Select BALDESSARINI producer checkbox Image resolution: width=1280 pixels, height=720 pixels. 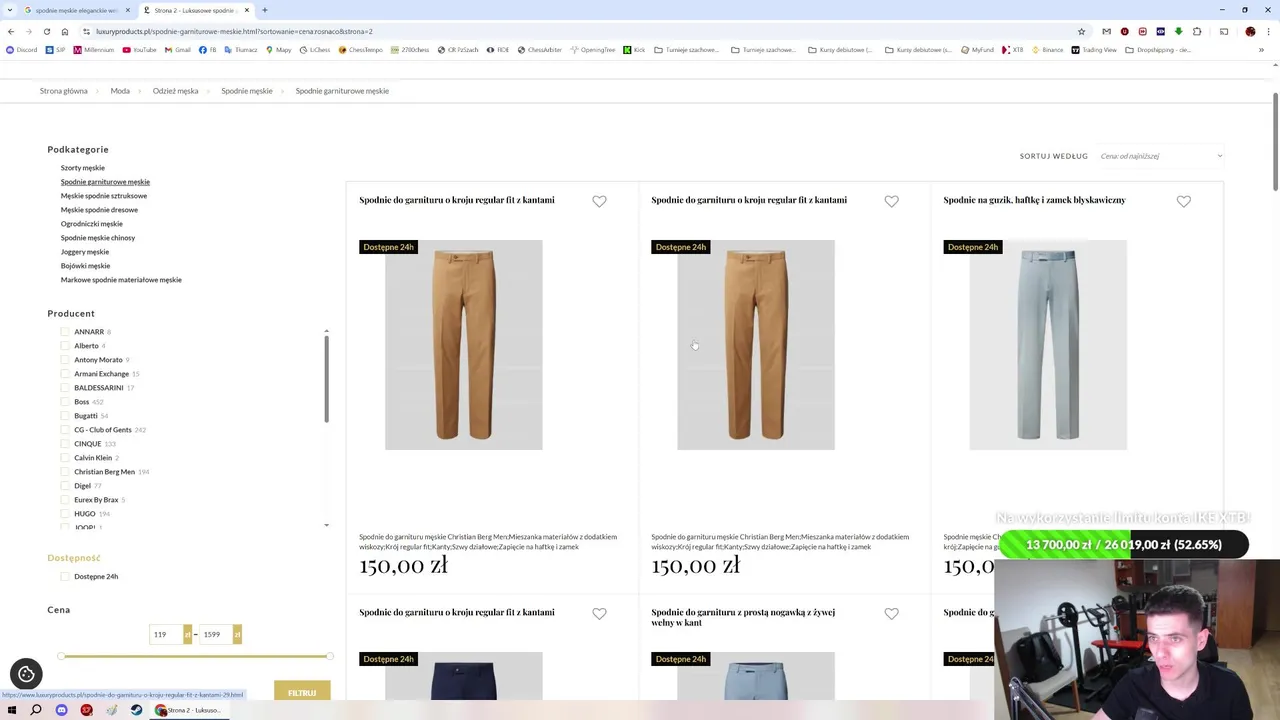point(65,388)
